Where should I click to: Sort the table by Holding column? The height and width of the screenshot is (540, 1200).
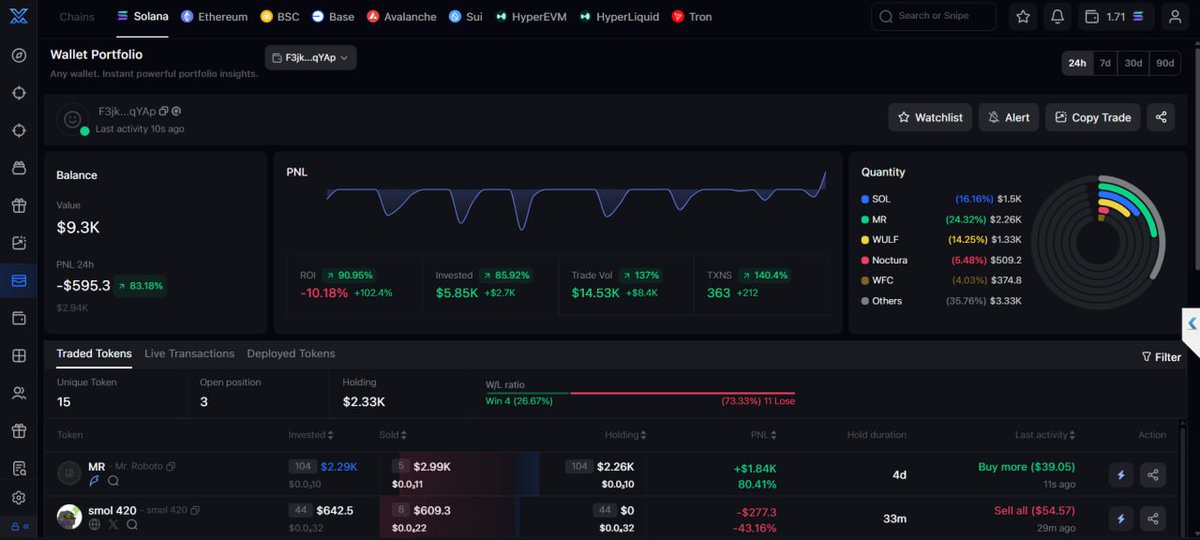[x=626, y=435]
